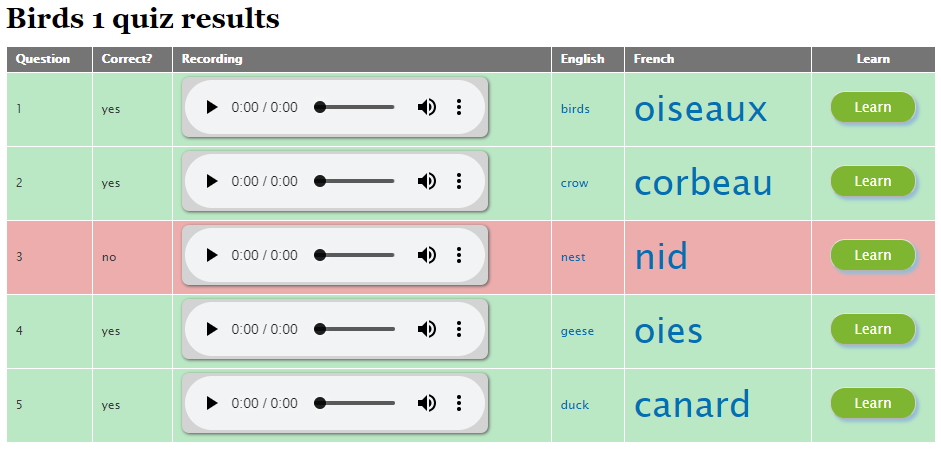Click the French word corbeau
Viewport: 941px width, 449px height.
pos(703,183)
